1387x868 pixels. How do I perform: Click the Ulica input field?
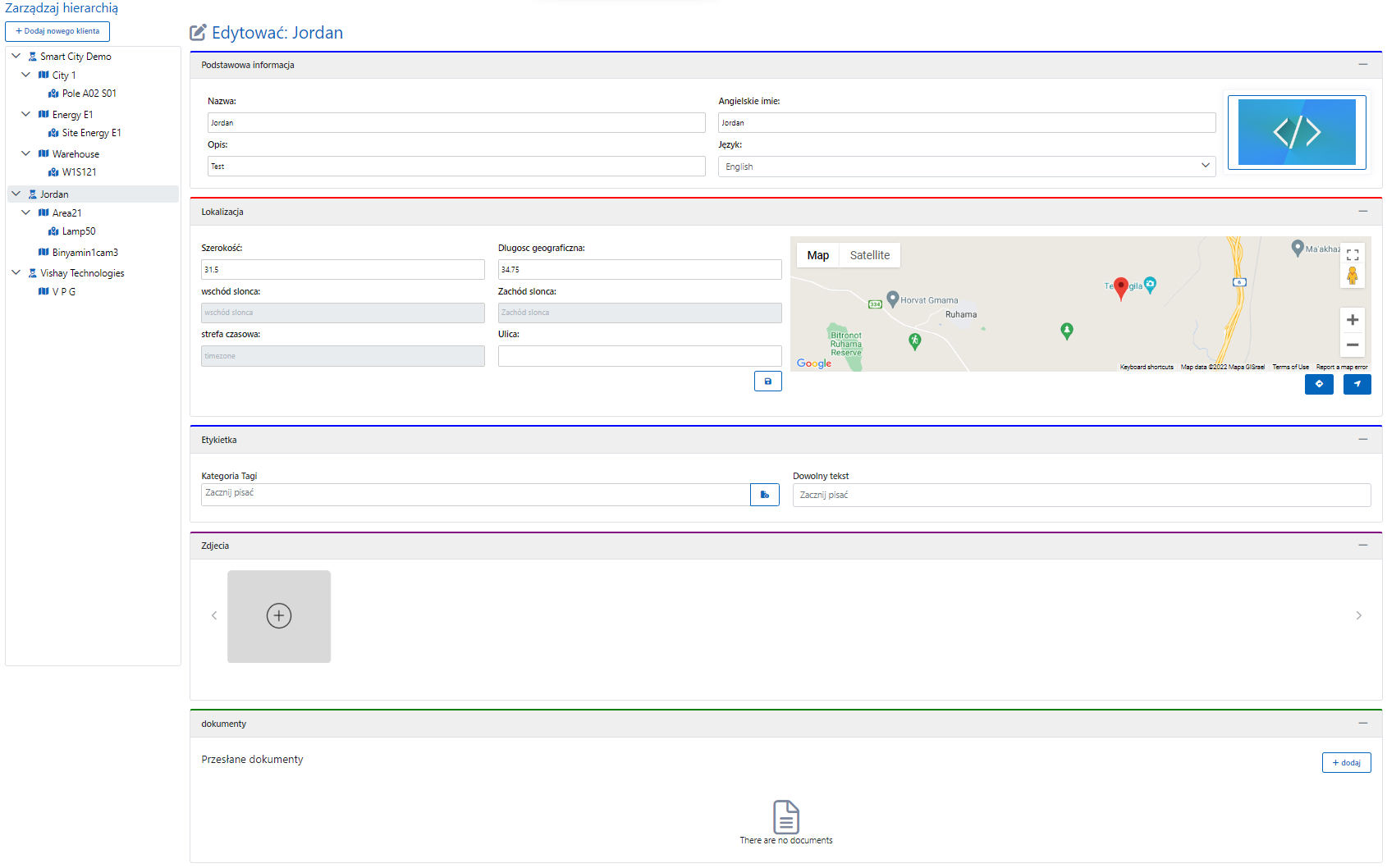(639, 356)
